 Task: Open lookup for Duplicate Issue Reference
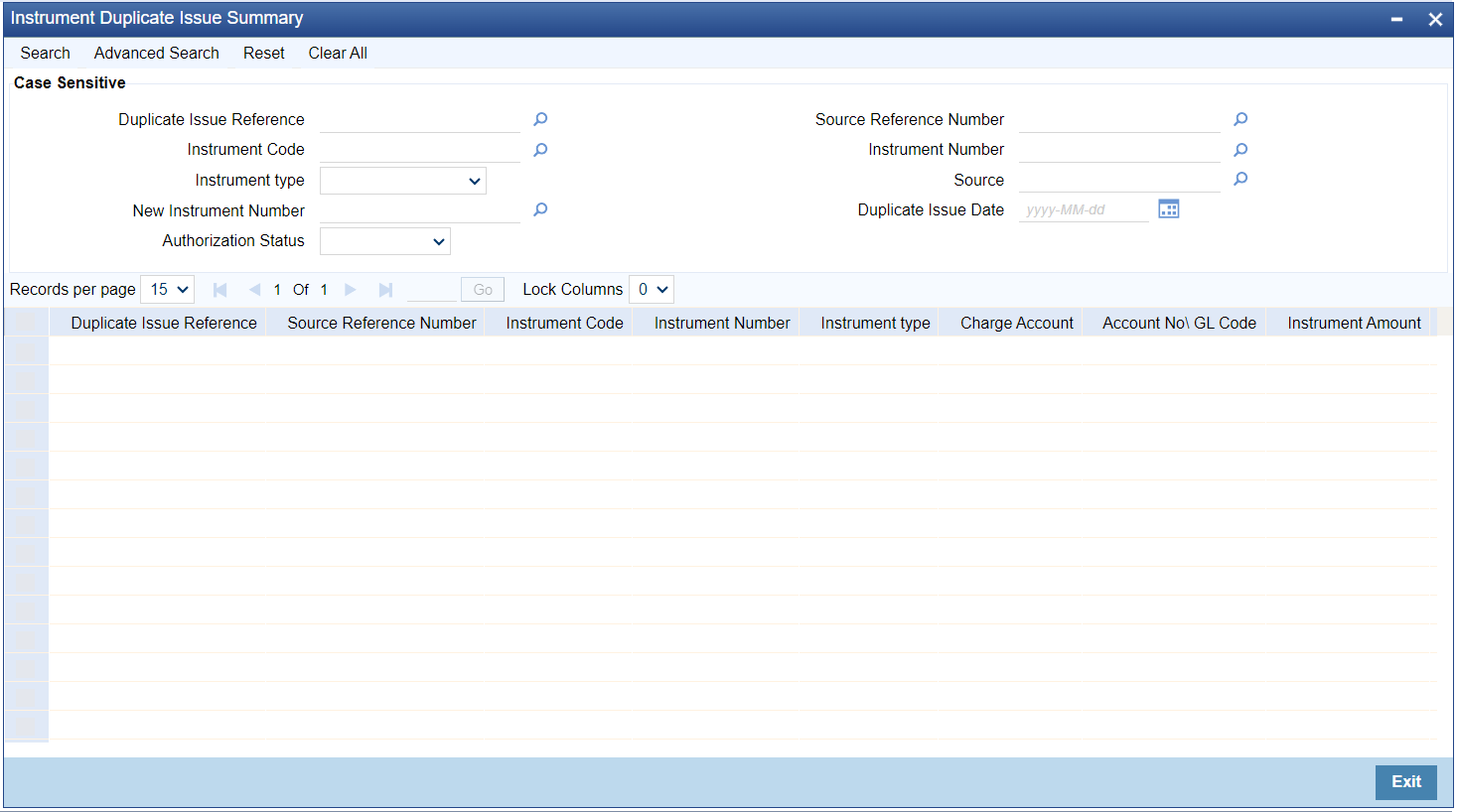pos(540,119)
